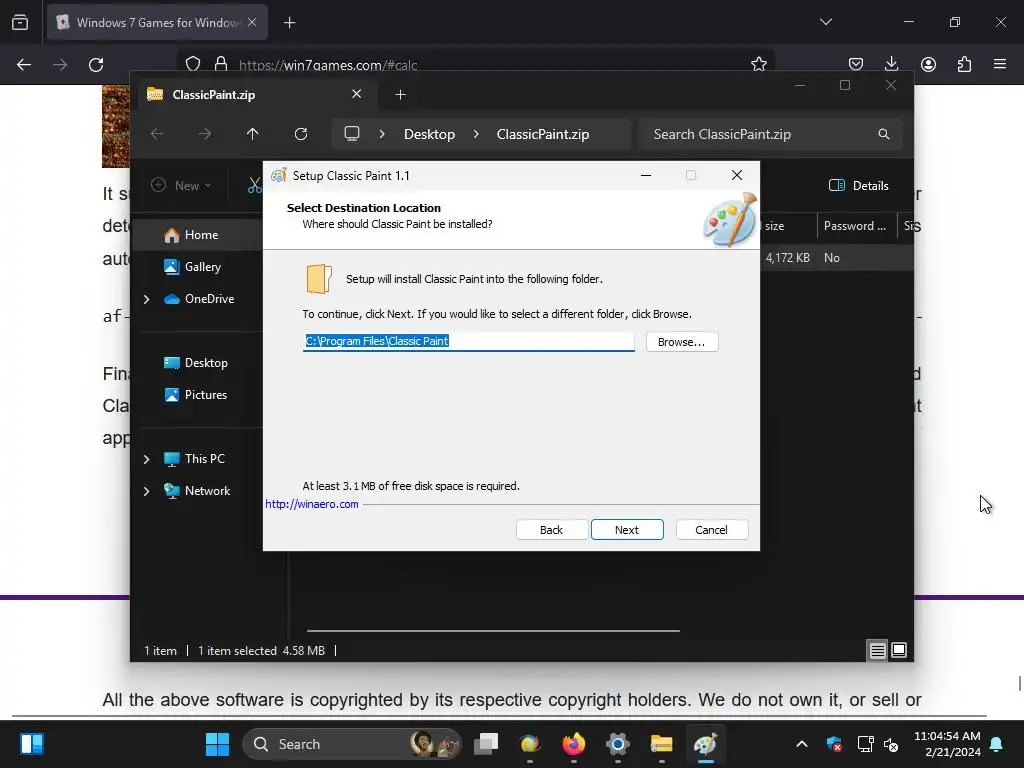This screenshot has height=768, width=1024.
Task: Click the Password column header
Action: click(855, 226)
